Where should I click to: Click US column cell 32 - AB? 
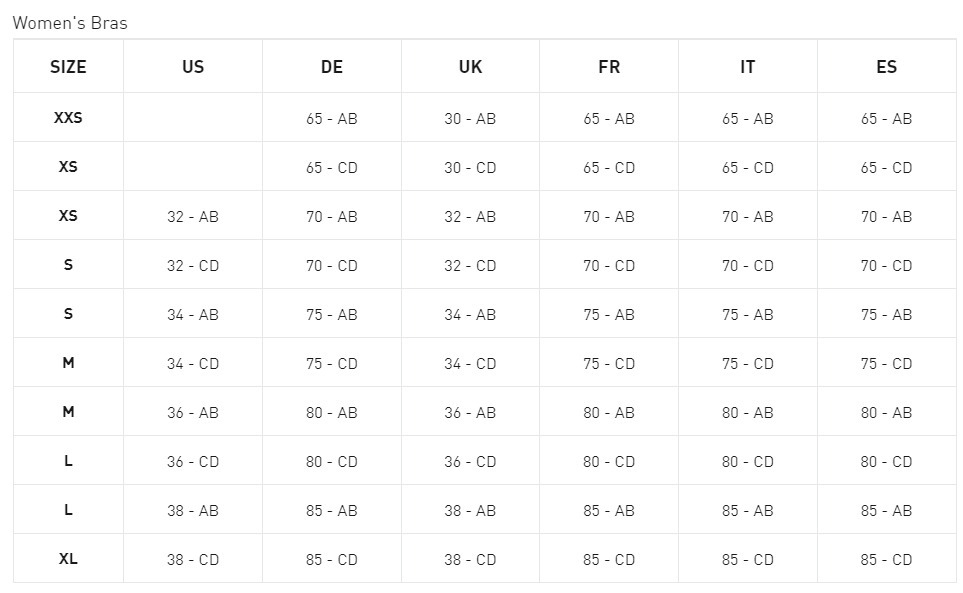point(193,216)
